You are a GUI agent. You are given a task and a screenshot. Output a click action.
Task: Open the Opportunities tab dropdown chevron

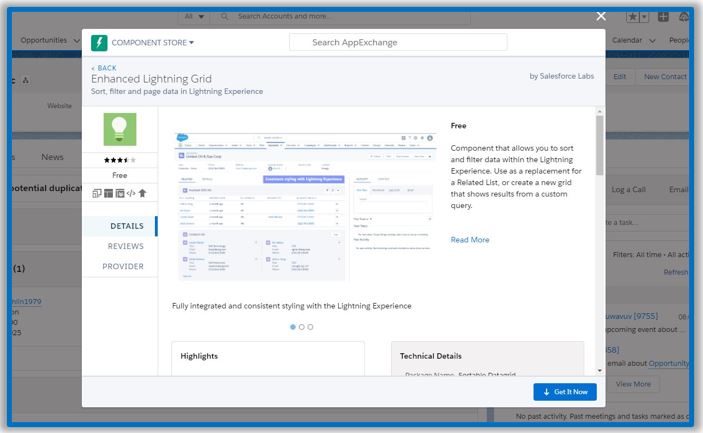(x=76, y=40)
